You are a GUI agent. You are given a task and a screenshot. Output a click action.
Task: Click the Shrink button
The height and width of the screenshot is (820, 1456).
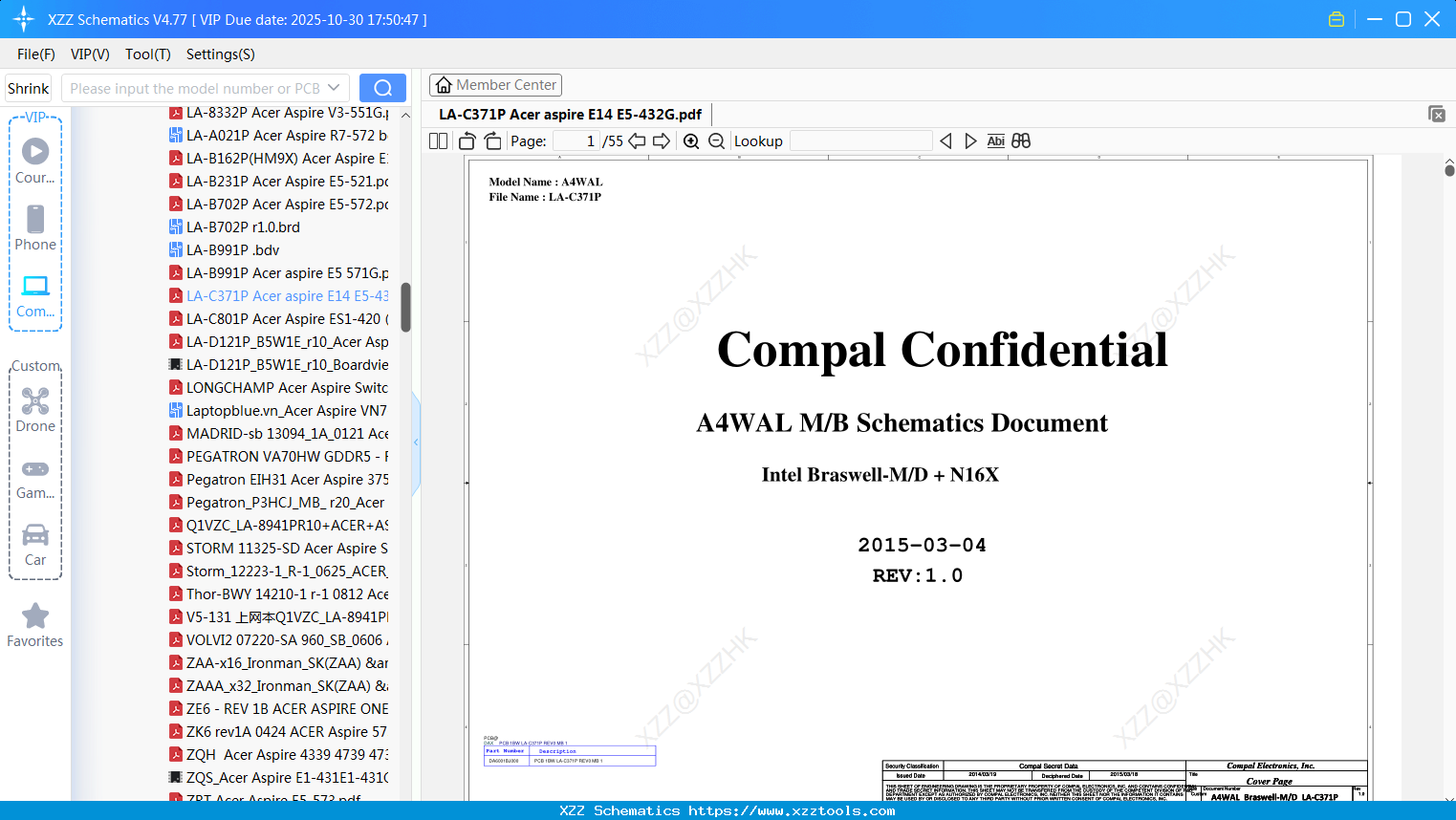point(29,88)
